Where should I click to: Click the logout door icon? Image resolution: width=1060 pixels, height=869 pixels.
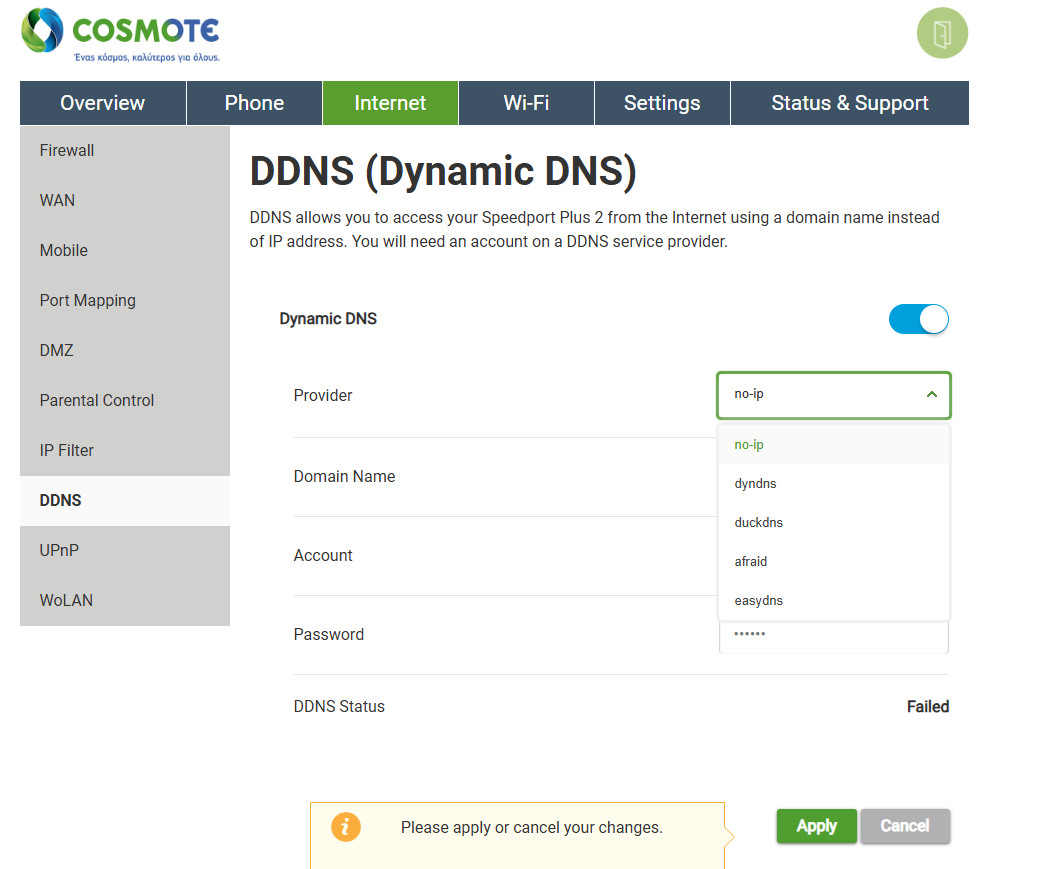(942, 33)
